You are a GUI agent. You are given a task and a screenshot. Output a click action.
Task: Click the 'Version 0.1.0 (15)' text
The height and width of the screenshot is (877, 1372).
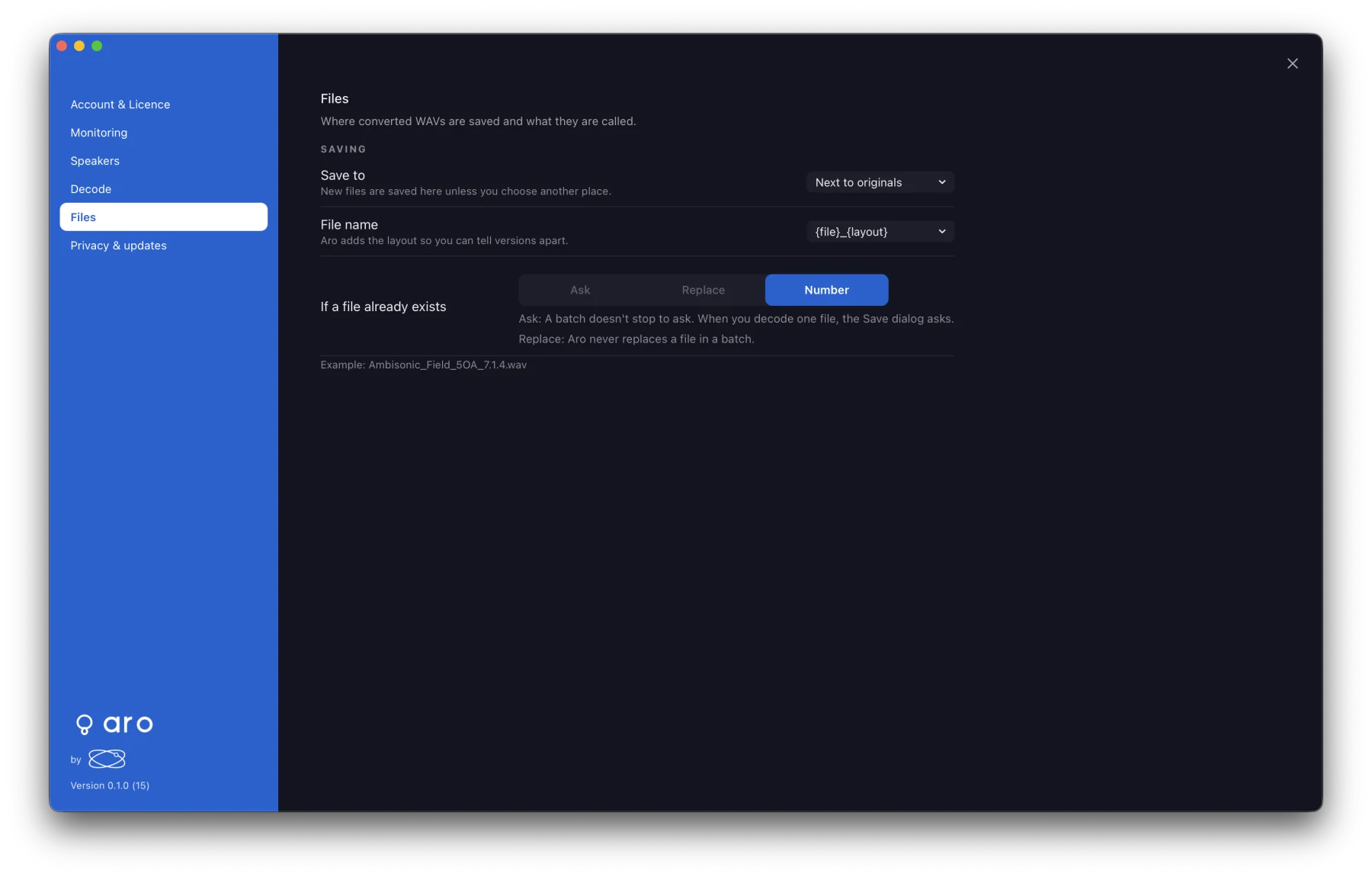(x=110, y=785)
